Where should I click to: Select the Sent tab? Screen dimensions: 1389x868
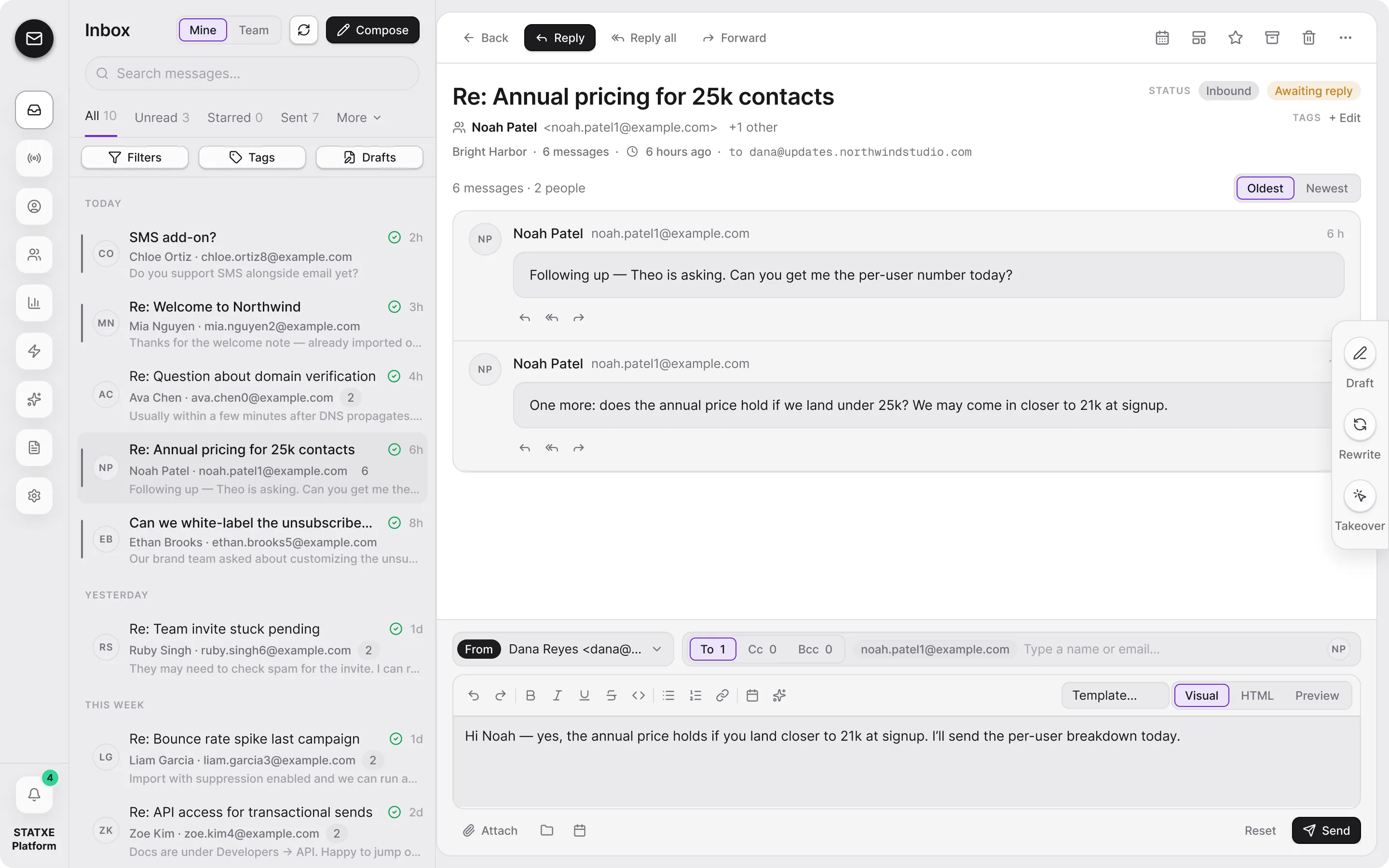point(300,118)
